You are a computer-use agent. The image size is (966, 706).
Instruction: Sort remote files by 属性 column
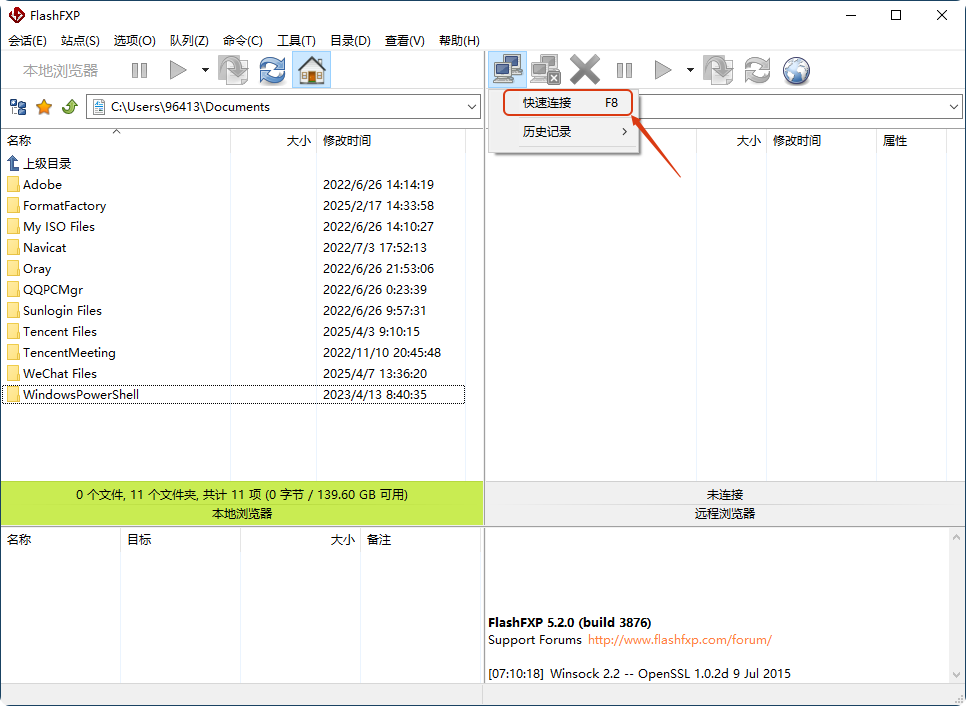[911, 140]
